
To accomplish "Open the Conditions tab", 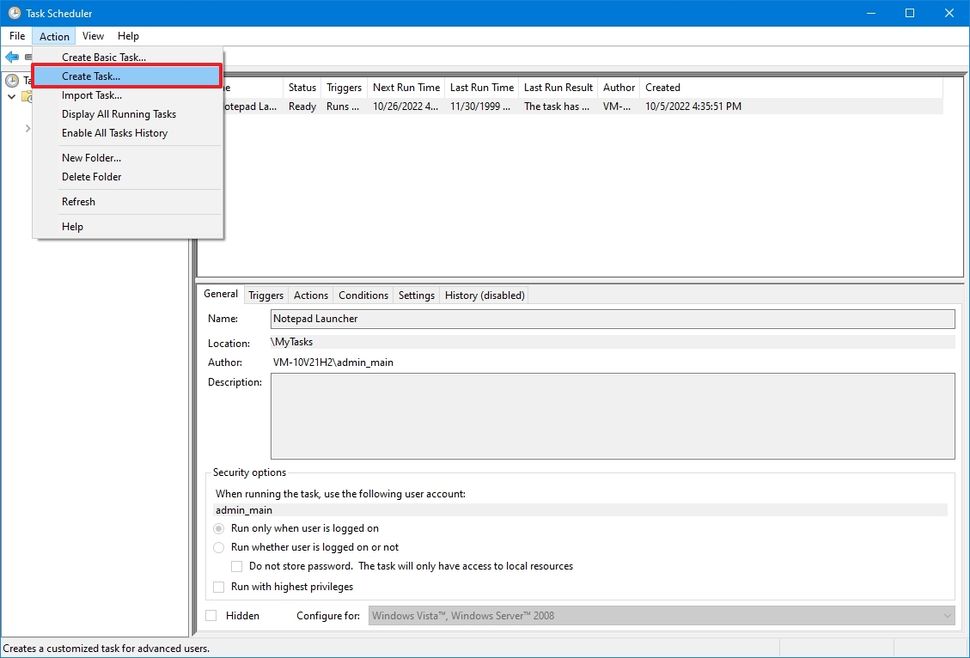I will (362, 294).
